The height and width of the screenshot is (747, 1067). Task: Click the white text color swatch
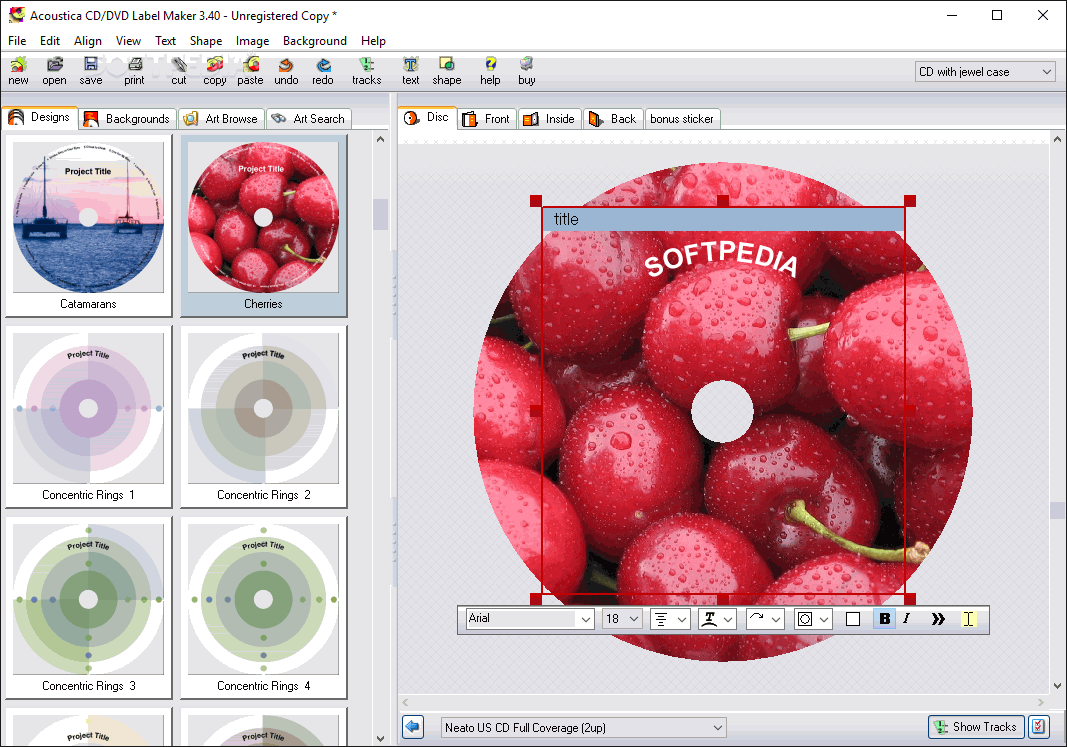point(853,619)
